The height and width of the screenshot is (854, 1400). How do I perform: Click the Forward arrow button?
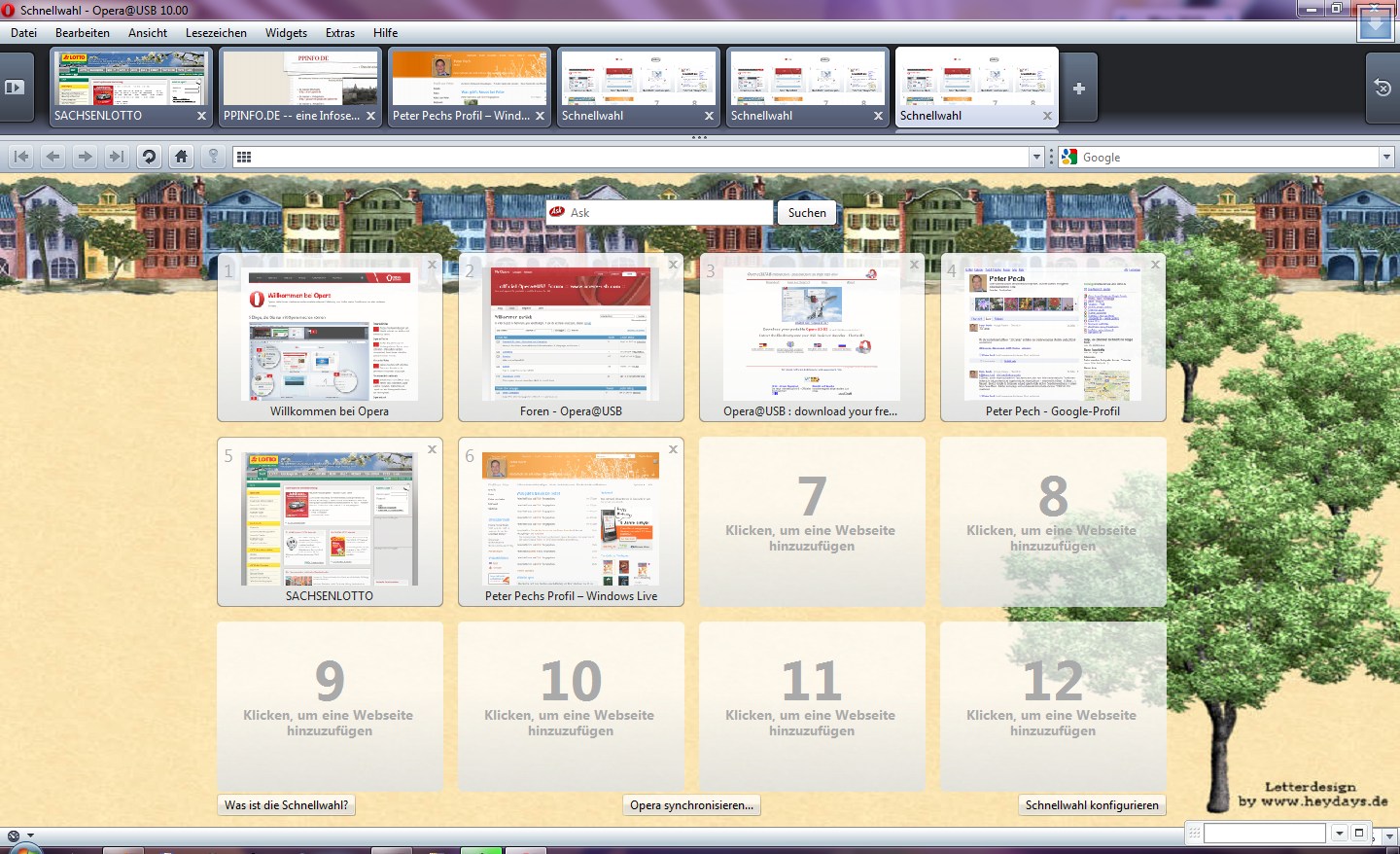coord(86,157)
